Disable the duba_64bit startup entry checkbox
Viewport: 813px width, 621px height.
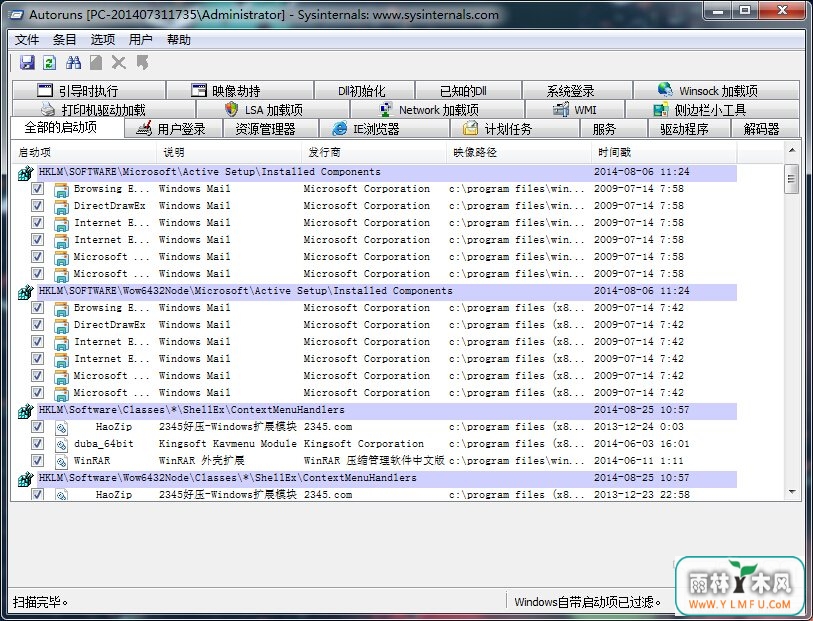point(37,444)
